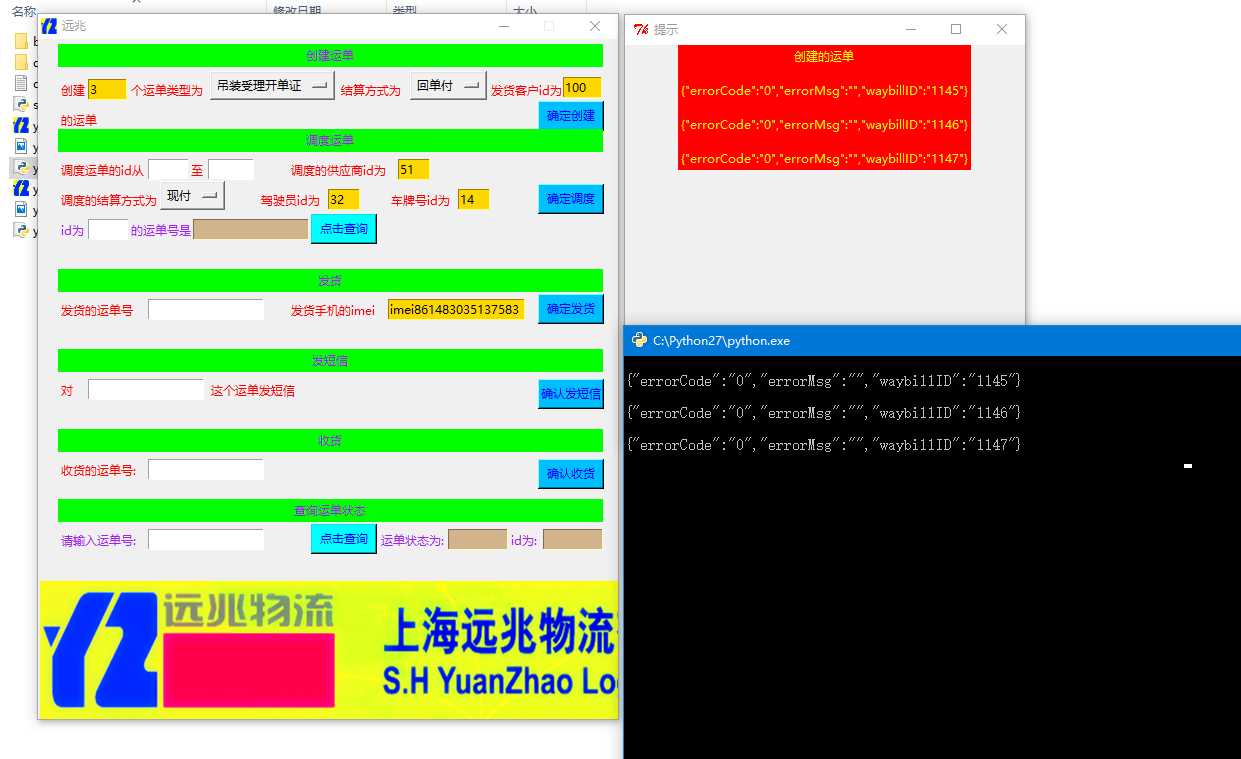Click the Python icon in console title bar

(x=640, y=340)
